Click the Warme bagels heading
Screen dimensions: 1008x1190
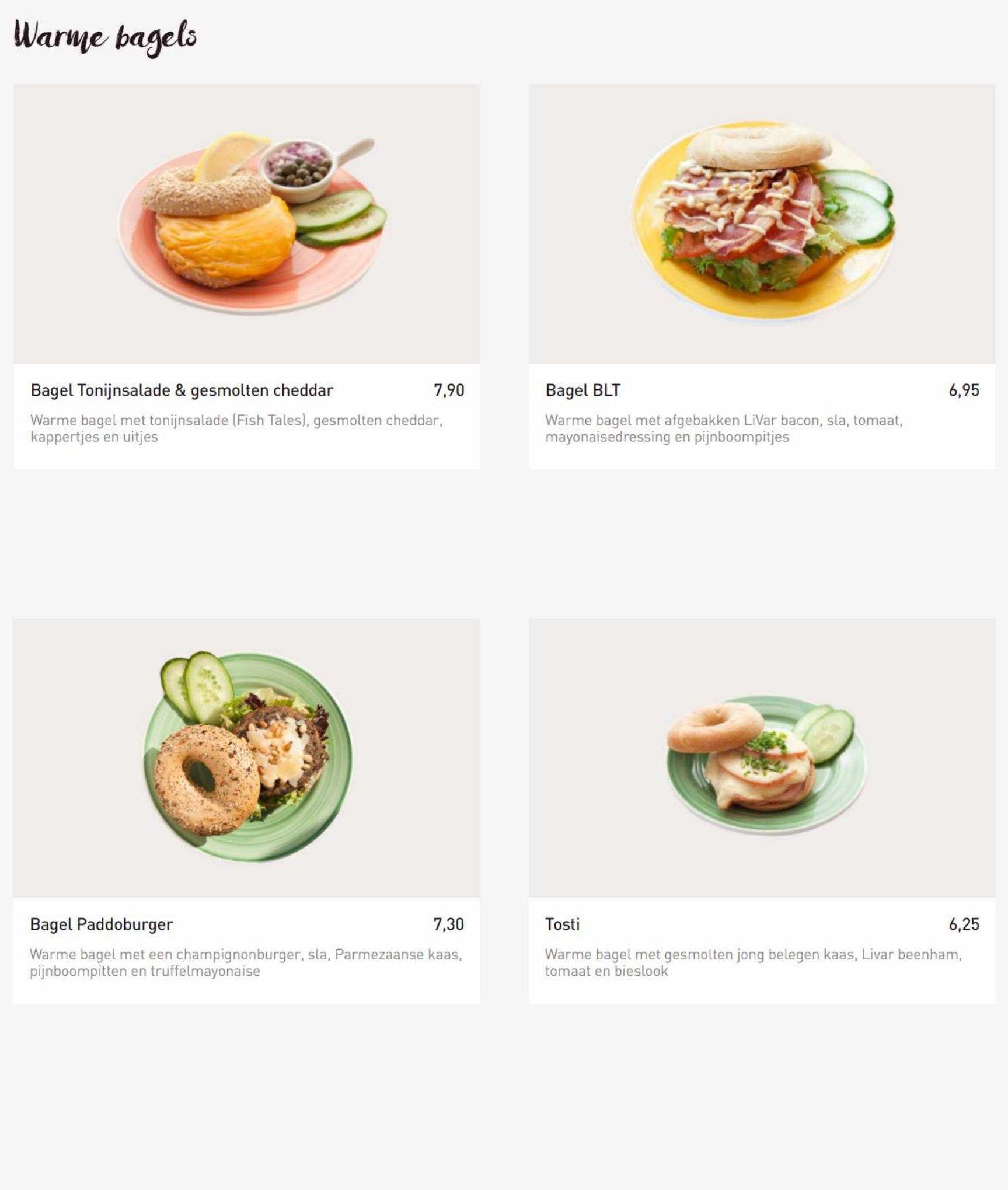(105, 37)
